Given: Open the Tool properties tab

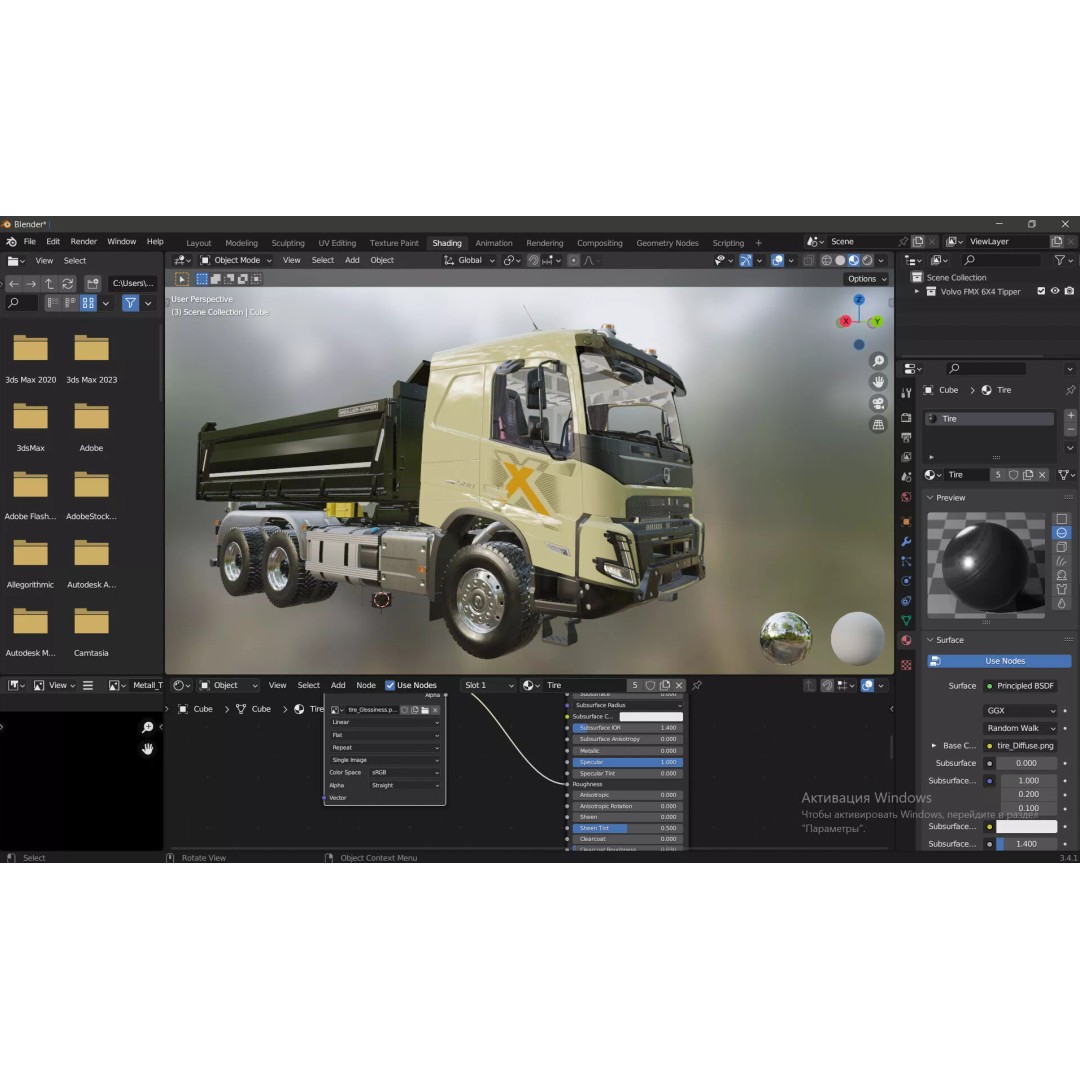Looking at the screenshot, I should (x=906, y=393).
